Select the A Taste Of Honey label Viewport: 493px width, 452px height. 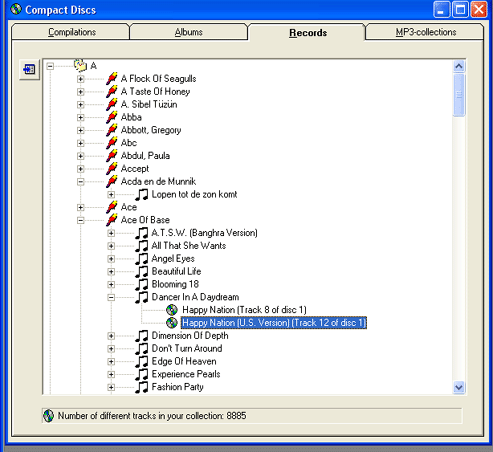tap(155, 91)
